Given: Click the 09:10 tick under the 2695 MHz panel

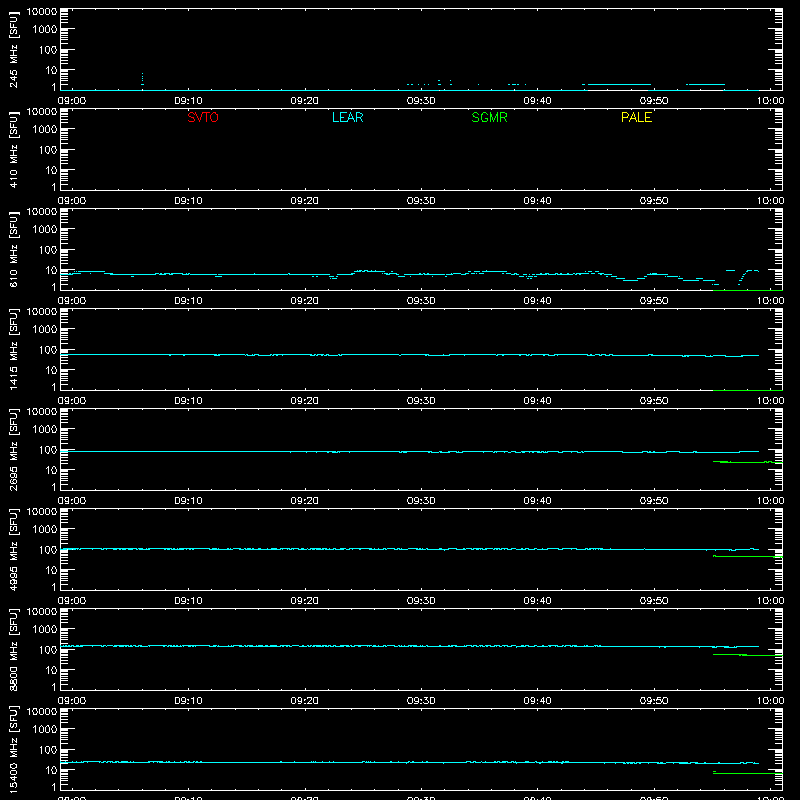Looking at the screenshot, I should [x=188, y=501].
